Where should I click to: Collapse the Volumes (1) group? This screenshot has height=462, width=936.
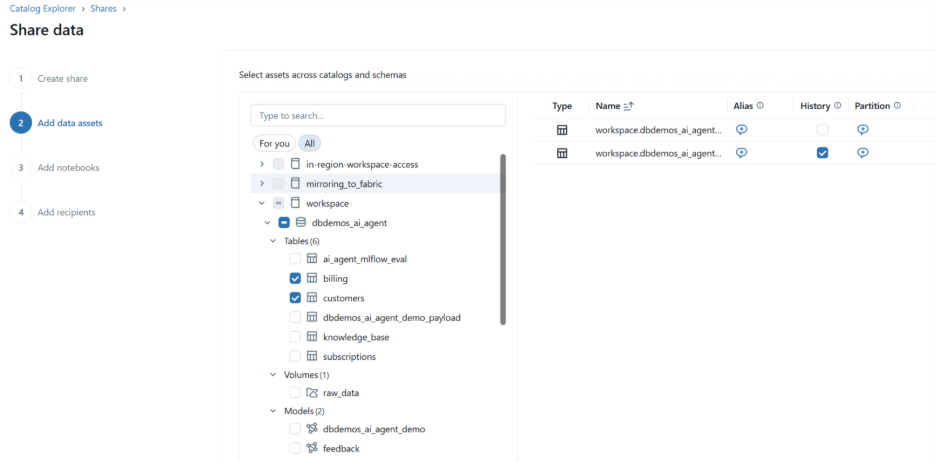click(273, 375)
